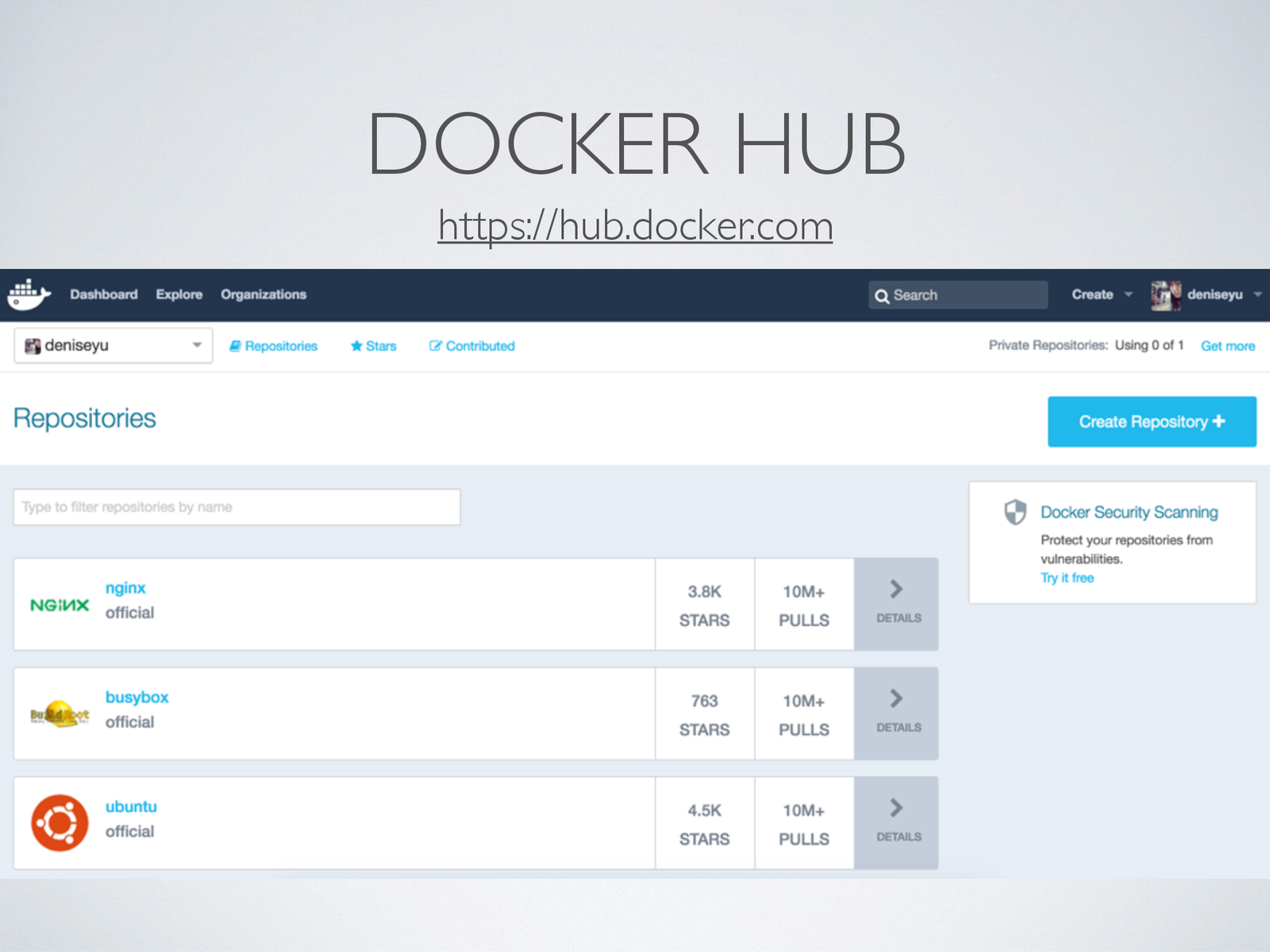Open the nginx repository link
The width and height of the screenshot is (1270, 952).
125,588
